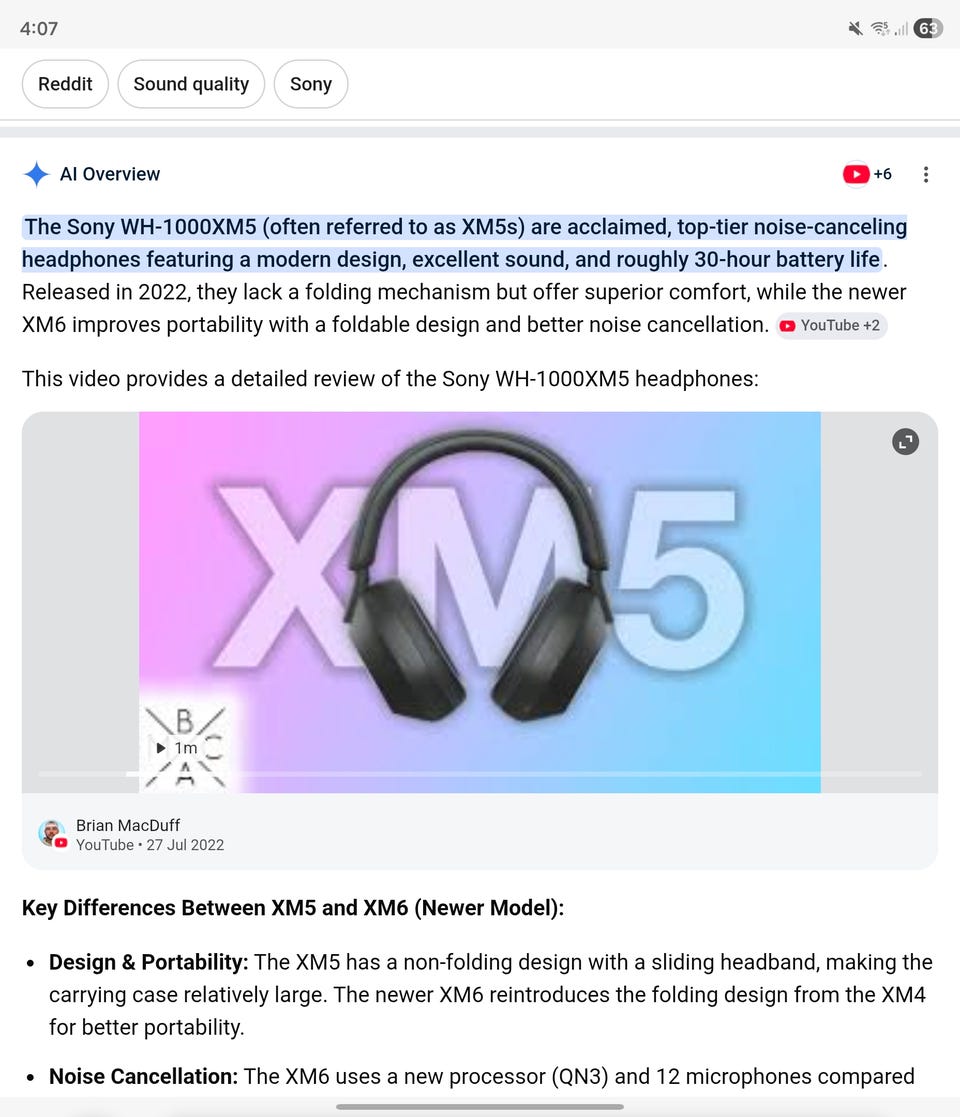Tap the highlighted Sony WH-1000XM5 summary text

tap(464, 243)
